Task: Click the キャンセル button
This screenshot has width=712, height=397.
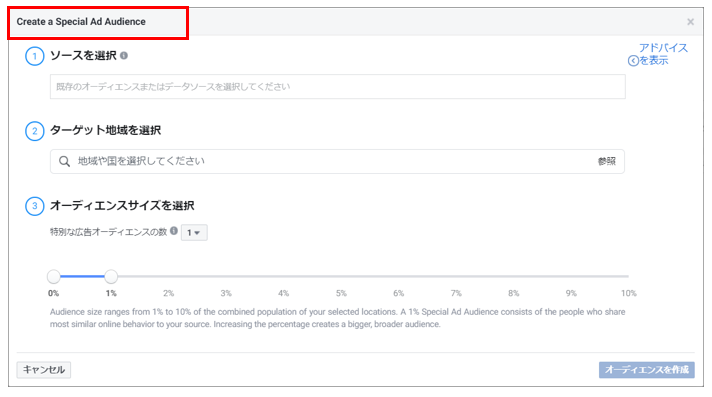Action: [44, 370]
